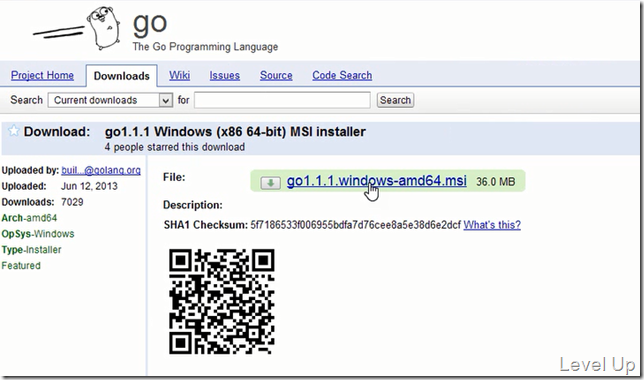644x380 pixels.
Task: Go to the Source tab
Action: click(x=276, y=75)
